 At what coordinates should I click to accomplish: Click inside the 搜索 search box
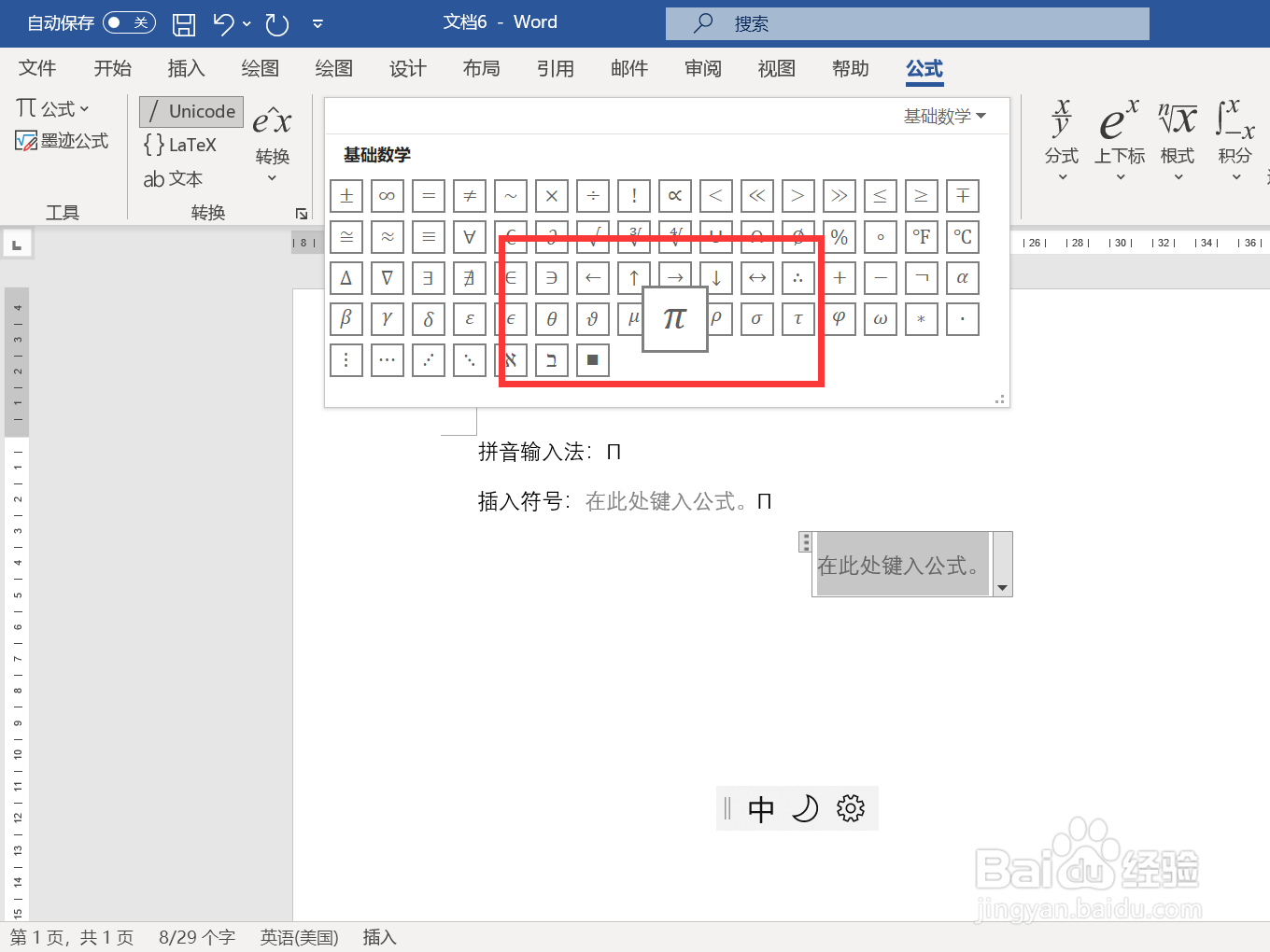coord(906,23)
